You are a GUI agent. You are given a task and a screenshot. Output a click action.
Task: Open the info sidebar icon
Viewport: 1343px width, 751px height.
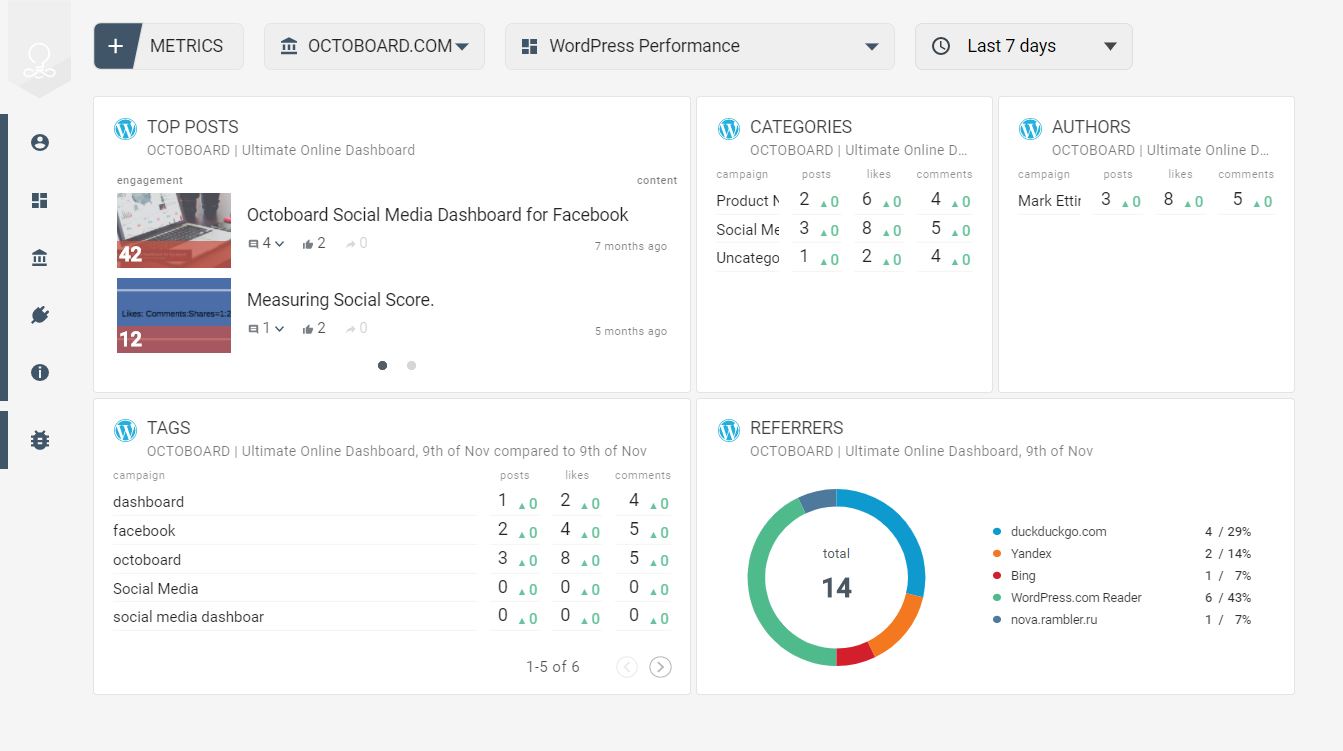click(x=40, y=373)
